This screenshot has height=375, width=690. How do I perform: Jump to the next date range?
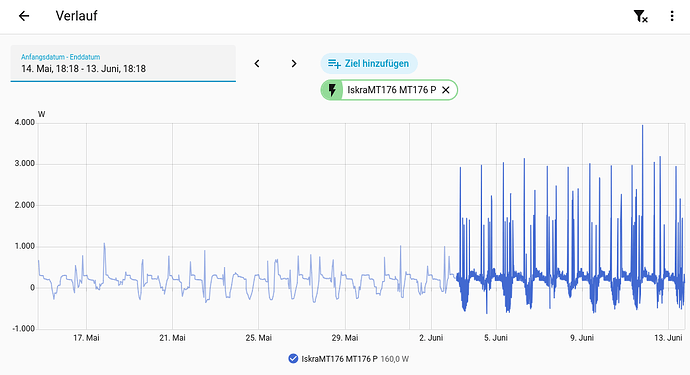click(x=294, y=63)
